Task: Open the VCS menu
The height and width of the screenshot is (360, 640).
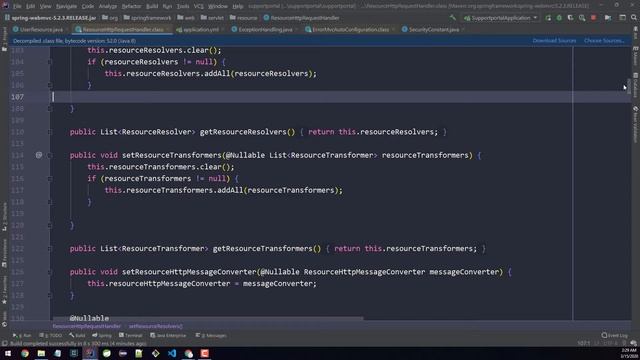Action: click(x=199, y=6)
